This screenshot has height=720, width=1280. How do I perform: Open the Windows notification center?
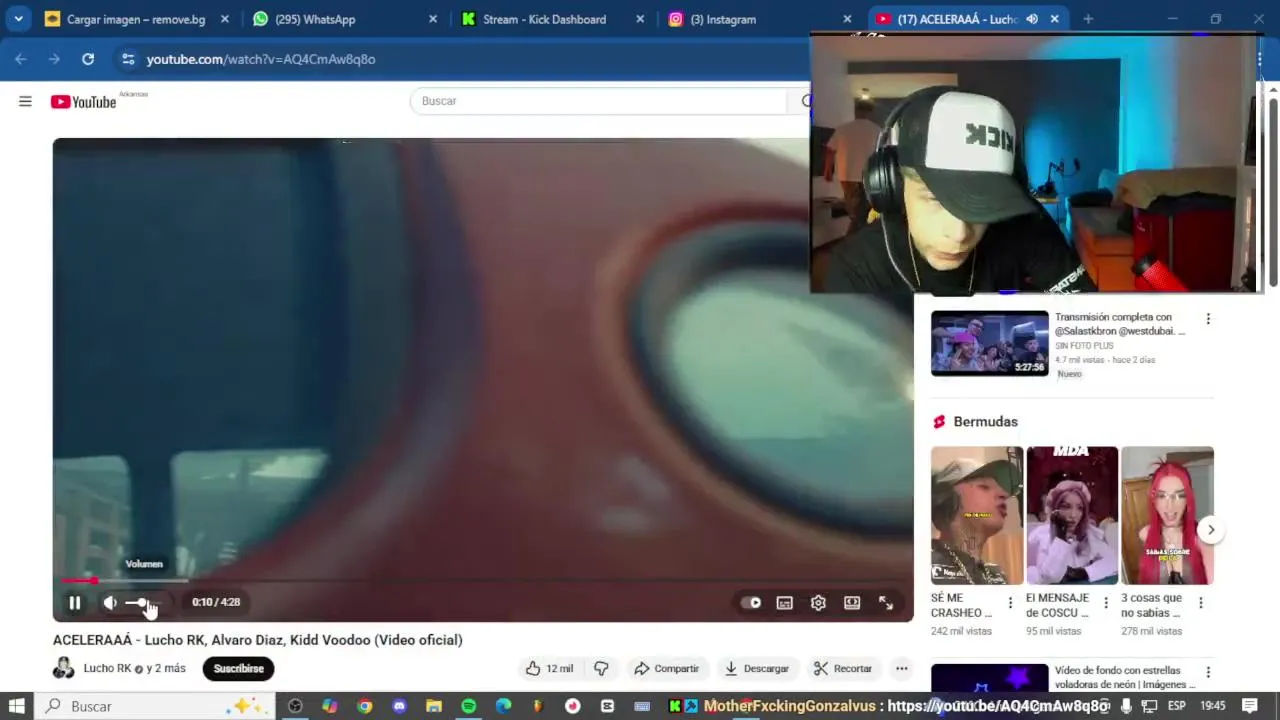pyautogui.click(x=1250, y=706)
